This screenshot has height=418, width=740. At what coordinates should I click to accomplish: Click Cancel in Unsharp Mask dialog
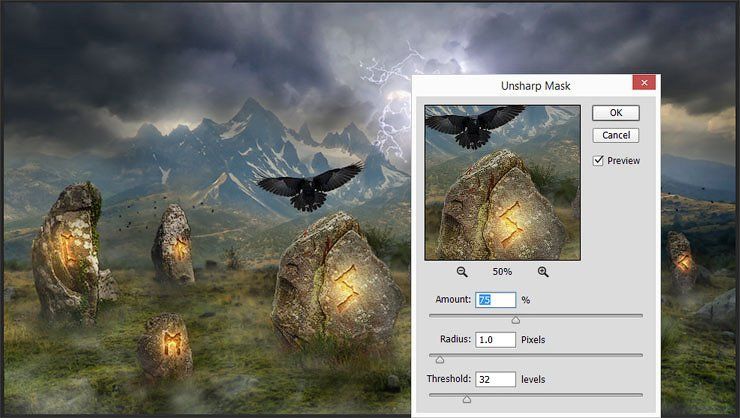click(616, 135)
